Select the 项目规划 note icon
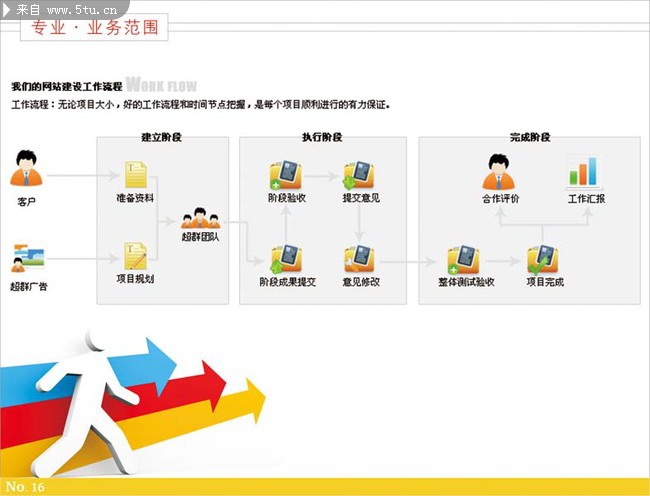This screenshot has height=496, width=650. pos(135,256)
